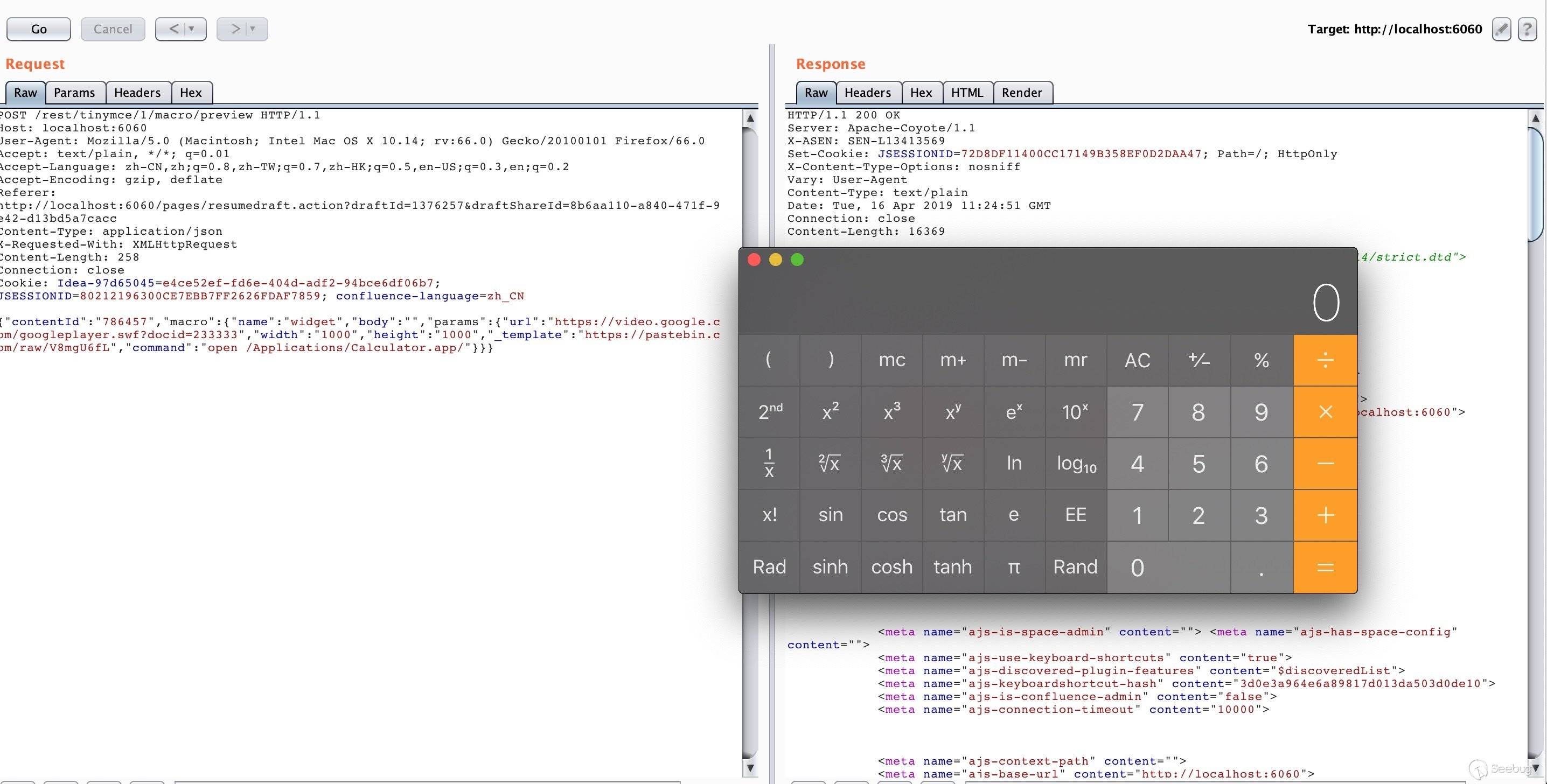The height and width of the screenshot is (784, 1547).
Task: Click request pane scroll up arrow
Action: (750, 118)
